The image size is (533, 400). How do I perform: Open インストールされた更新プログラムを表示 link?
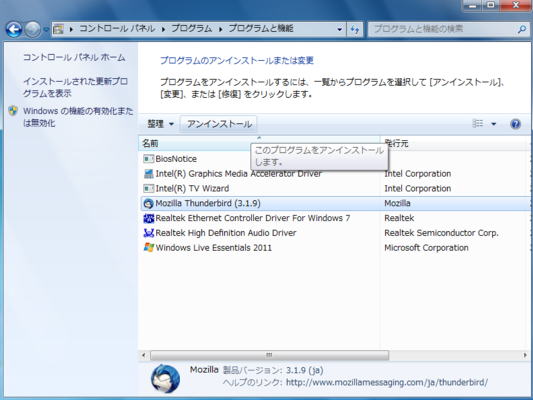[x=75, y=87]
